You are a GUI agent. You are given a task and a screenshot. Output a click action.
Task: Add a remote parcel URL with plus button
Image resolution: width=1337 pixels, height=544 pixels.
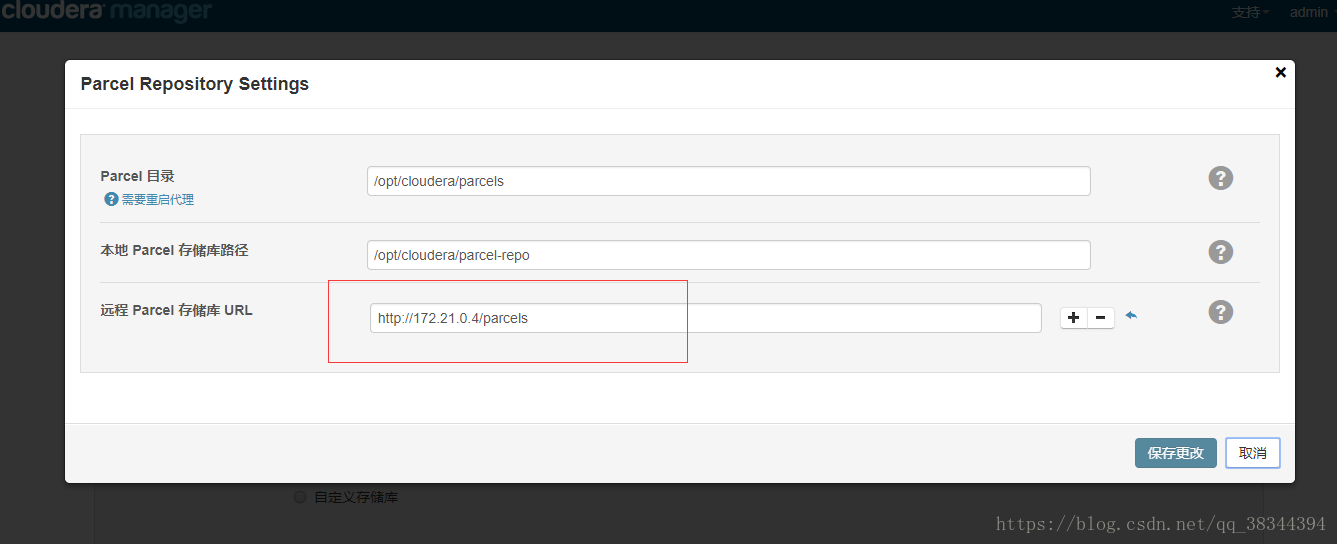click(x=1073, y=318)
